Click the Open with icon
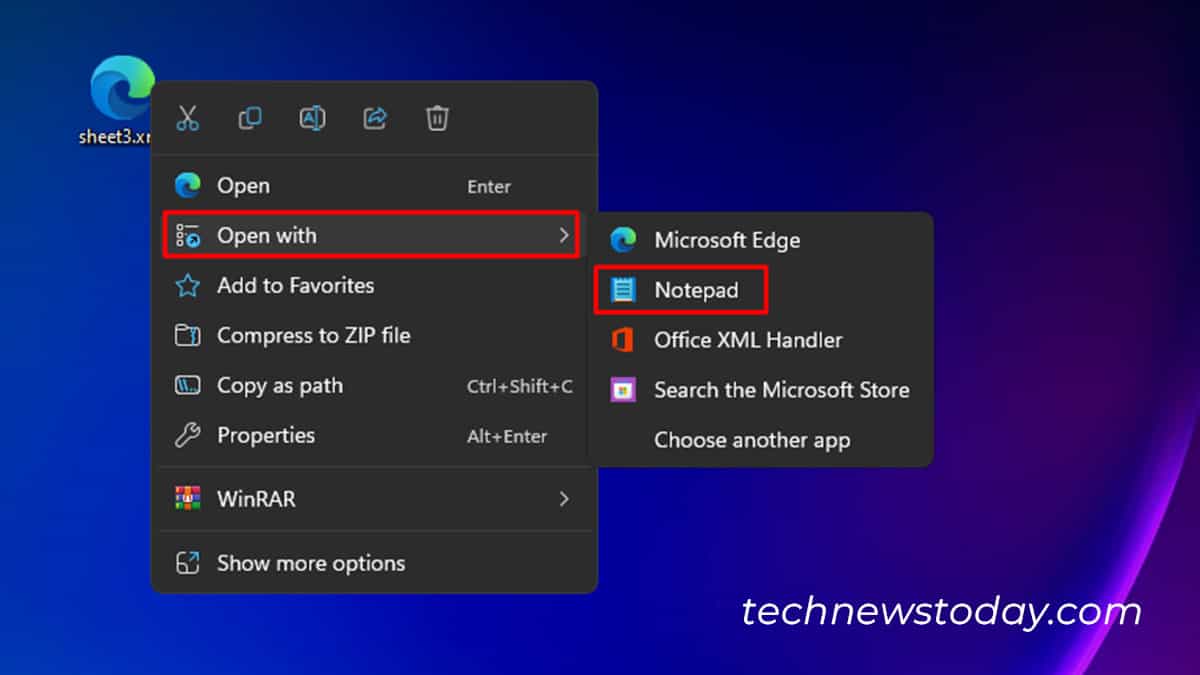 click(x=187, y=236)
